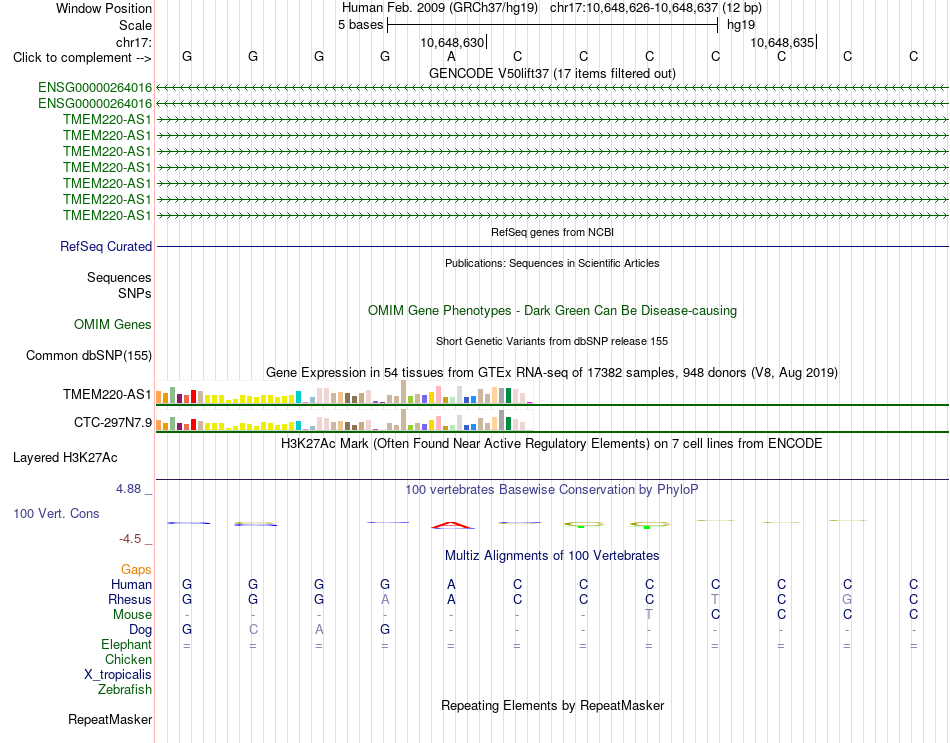Click the A base in the Human alignment row

pyautogui.click(x=451, y=585)
